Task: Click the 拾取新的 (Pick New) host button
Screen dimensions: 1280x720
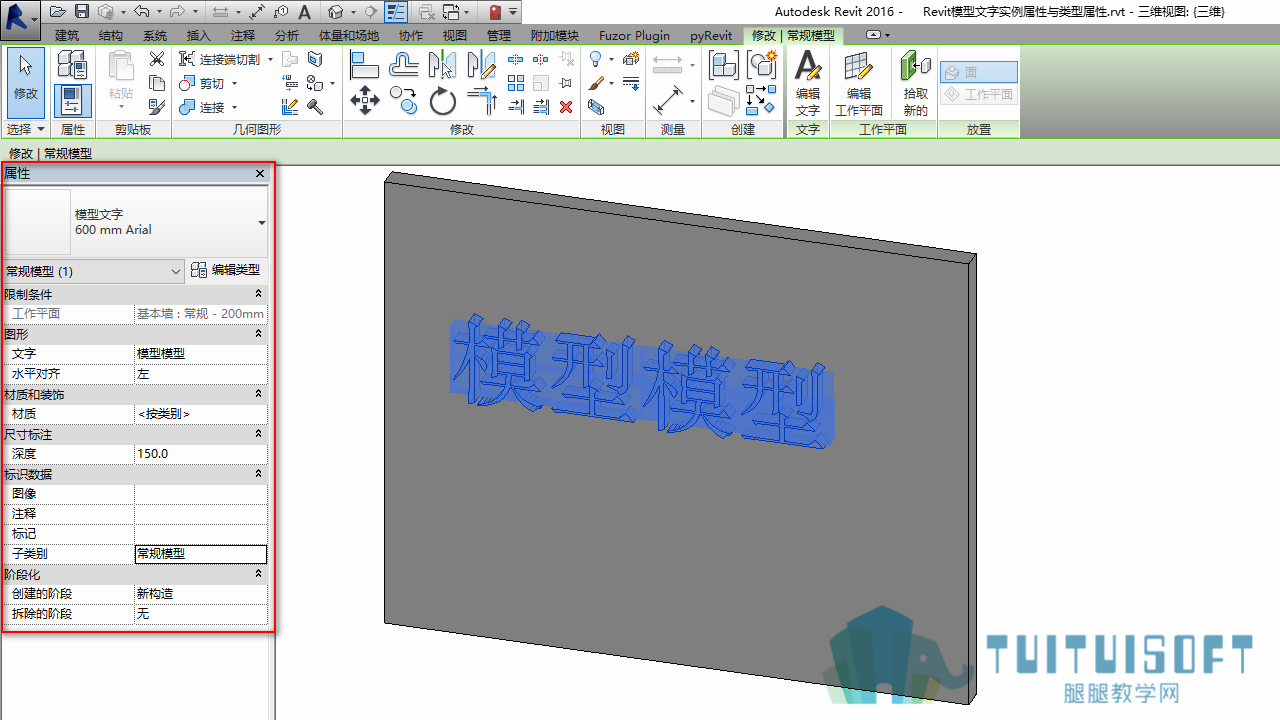Action: (915, 84)
